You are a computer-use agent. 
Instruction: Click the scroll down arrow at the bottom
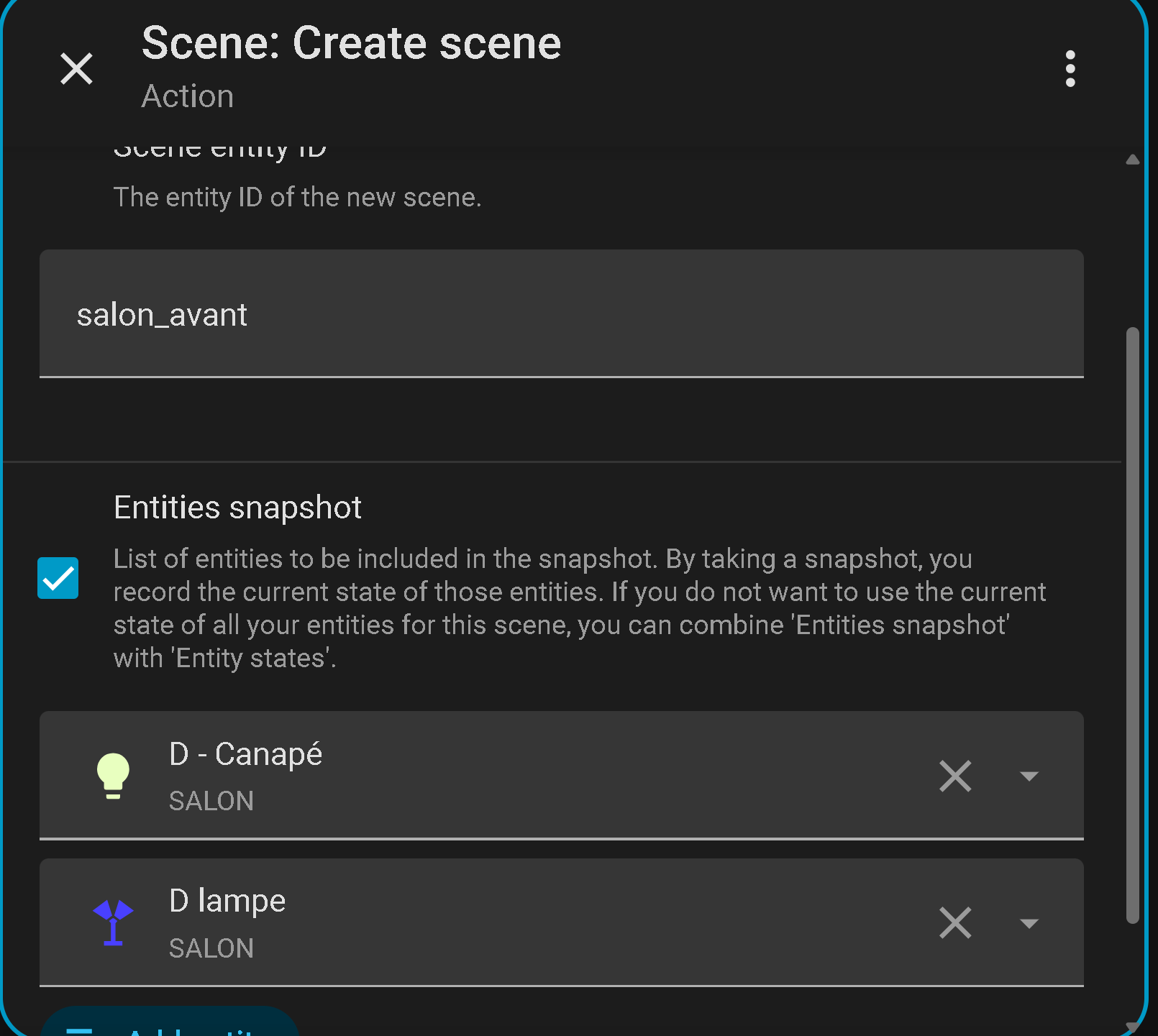(1133, 1027)
